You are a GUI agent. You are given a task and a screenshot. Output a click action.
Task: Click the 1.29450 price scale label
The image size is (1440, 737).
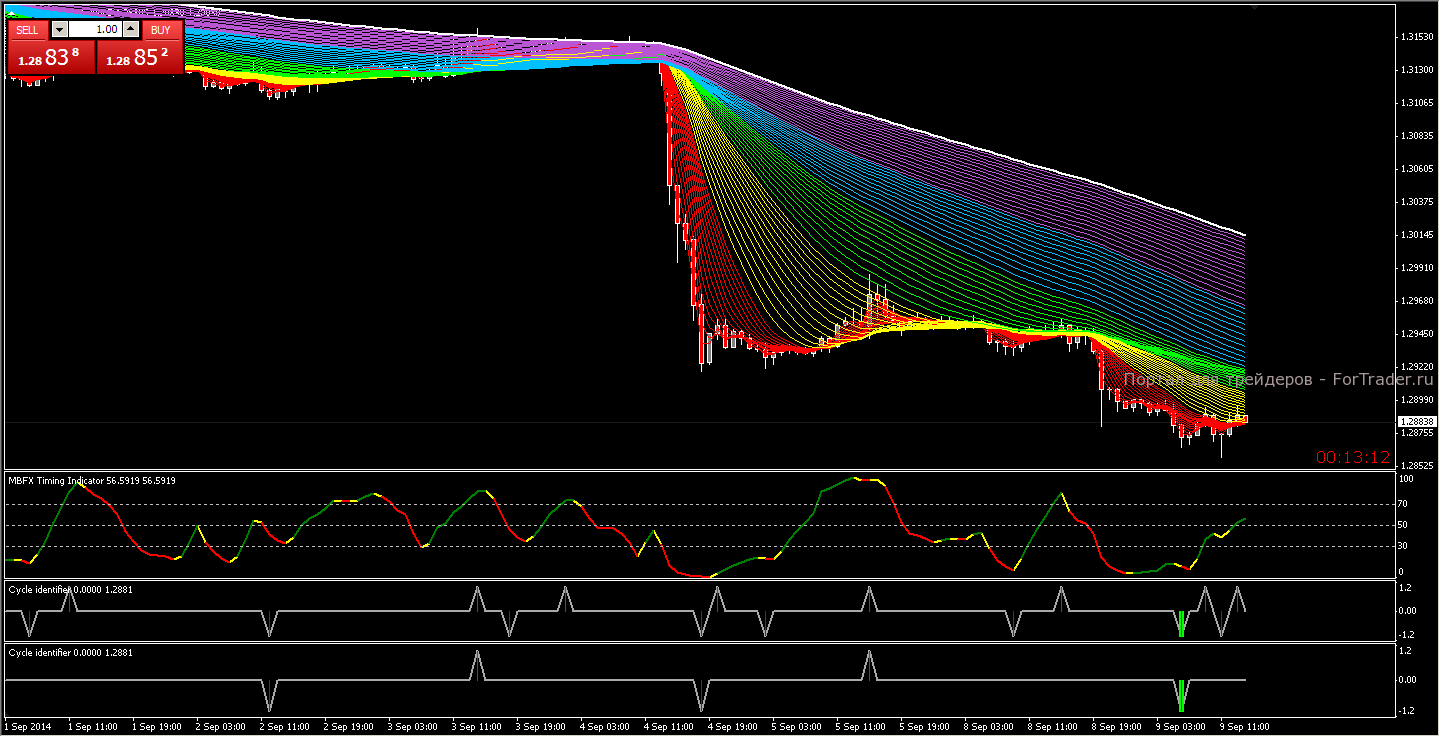coord(1417,334)
